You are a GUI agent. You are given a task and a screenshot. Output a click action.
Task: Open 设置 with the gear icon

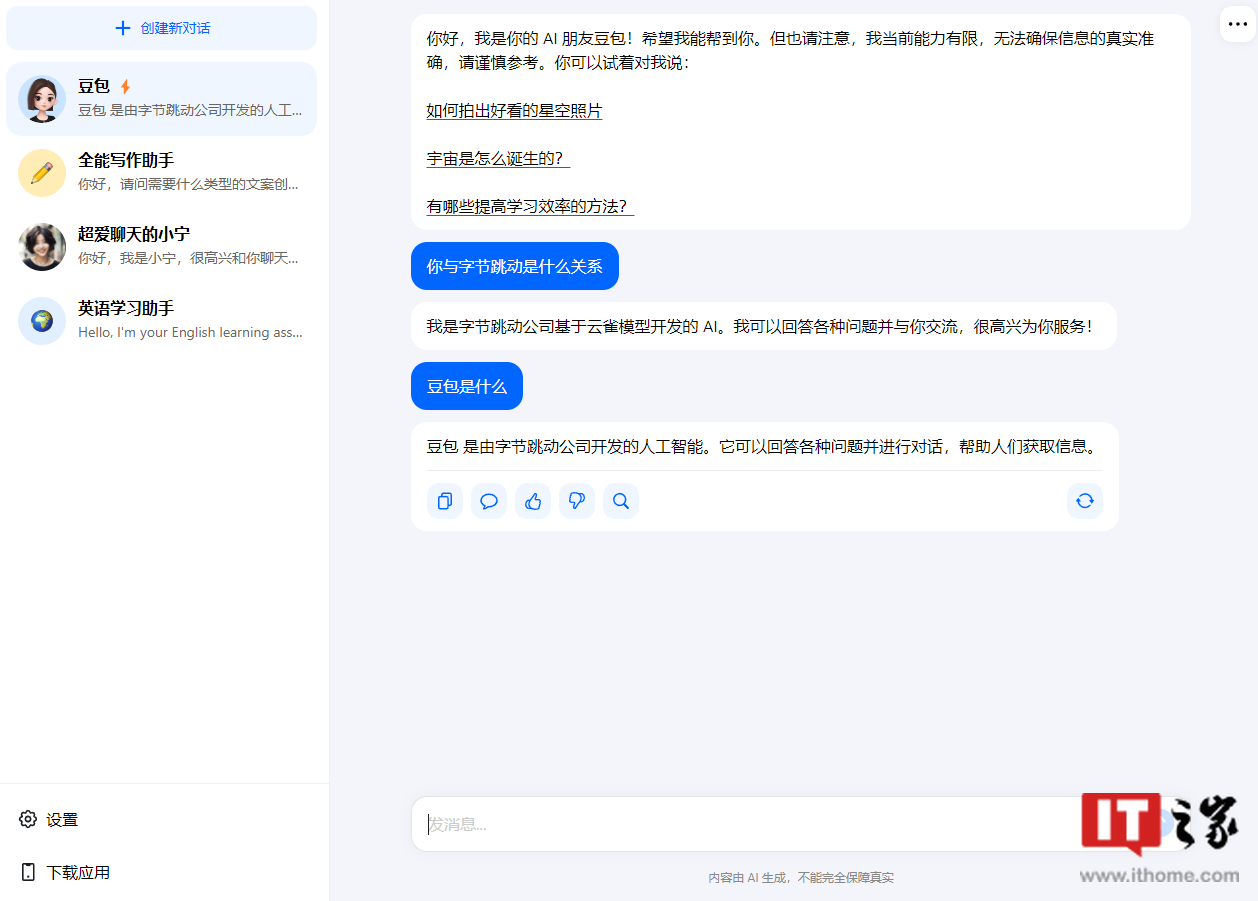48,819
